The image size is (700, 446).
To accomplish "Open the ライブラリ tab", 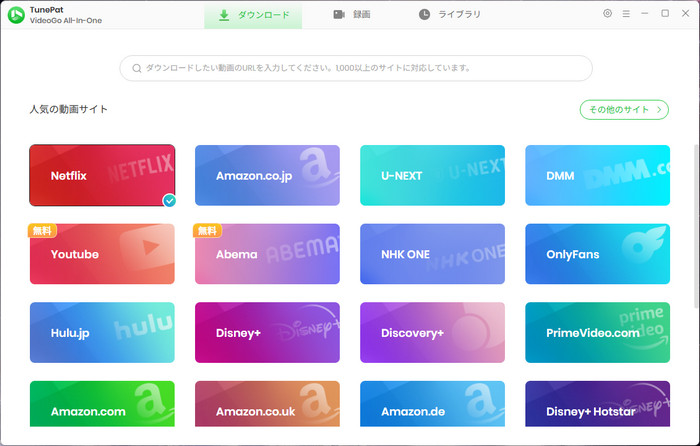I will point(450,15).
